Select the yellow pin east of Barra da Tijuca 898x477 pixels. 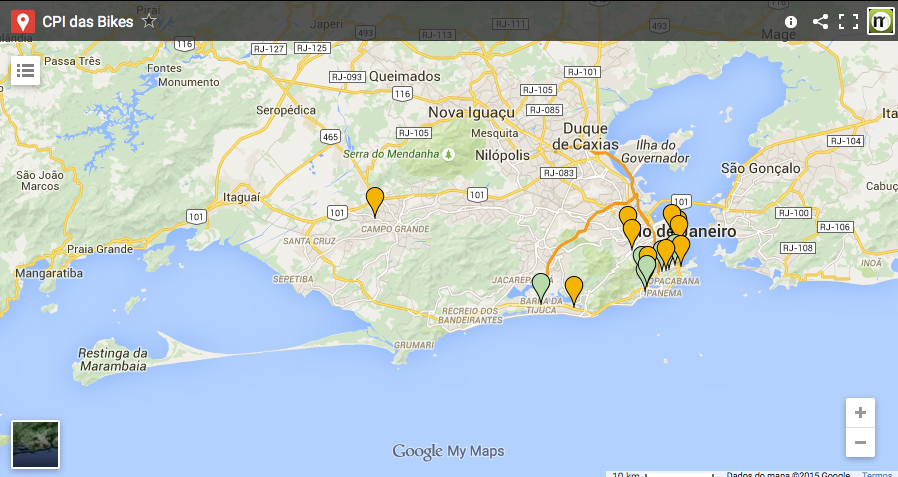pos(574,291)
